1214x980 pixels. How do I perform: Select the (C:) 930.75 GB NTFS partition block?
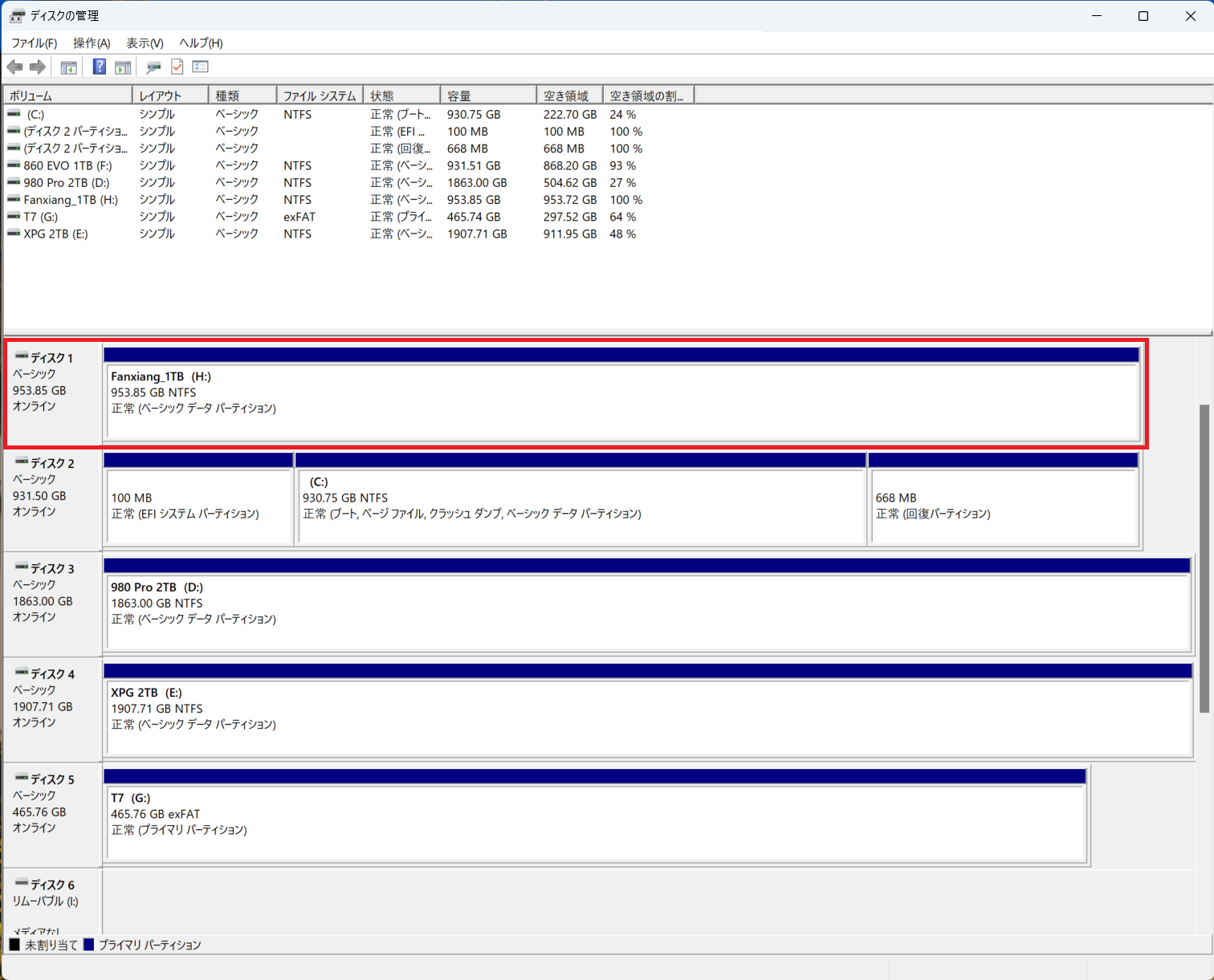pos(581,498)
